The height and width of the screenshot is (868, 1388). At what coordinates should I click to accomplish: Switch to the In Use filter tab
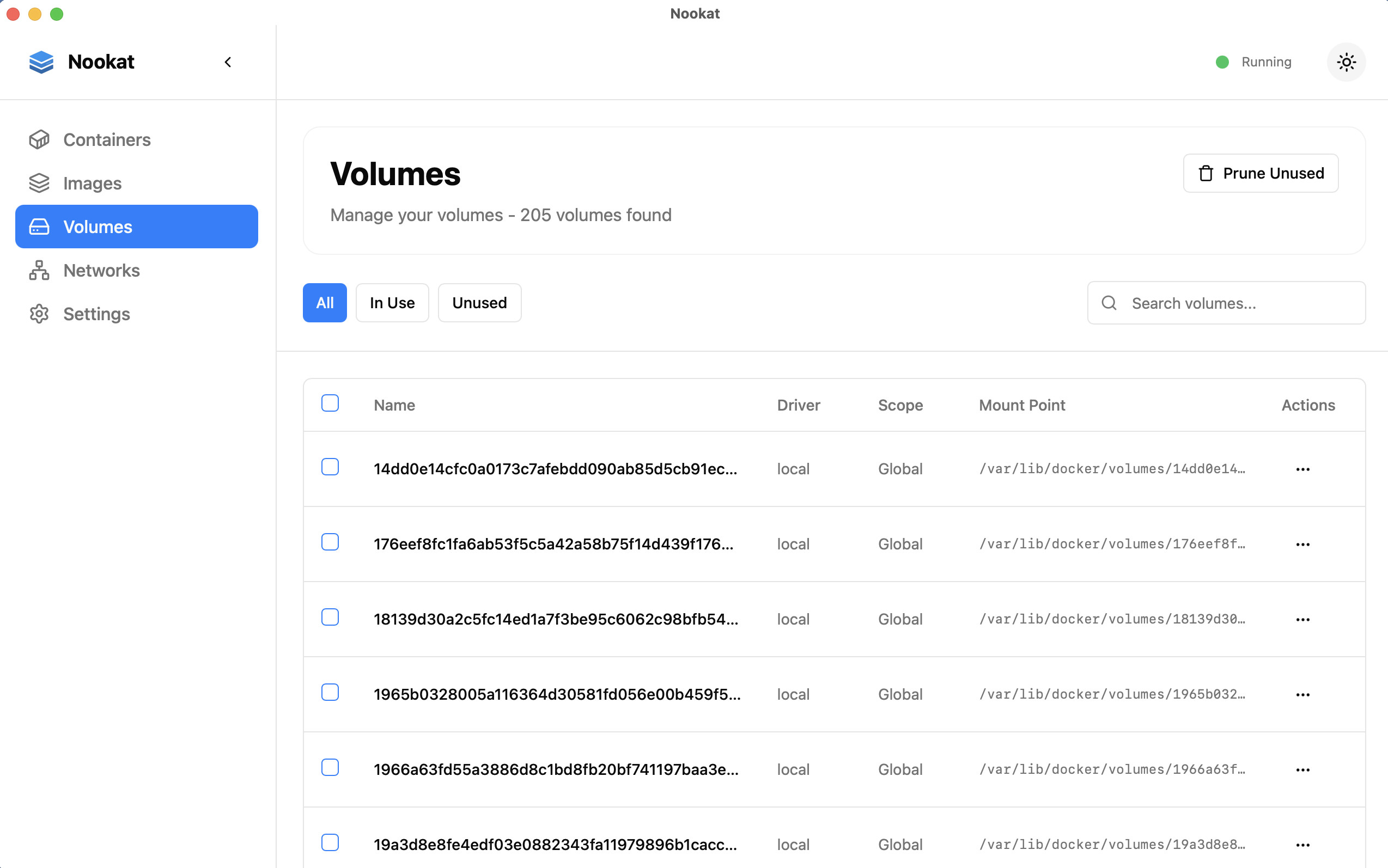[392, 303]
